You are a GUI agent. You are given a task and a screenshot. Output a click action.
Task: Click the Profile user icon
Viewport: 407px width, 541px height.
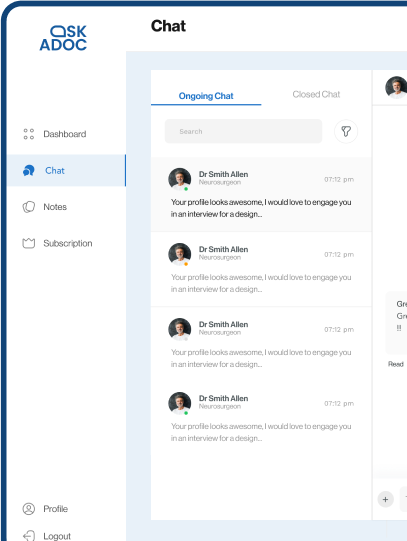point(29,509)
